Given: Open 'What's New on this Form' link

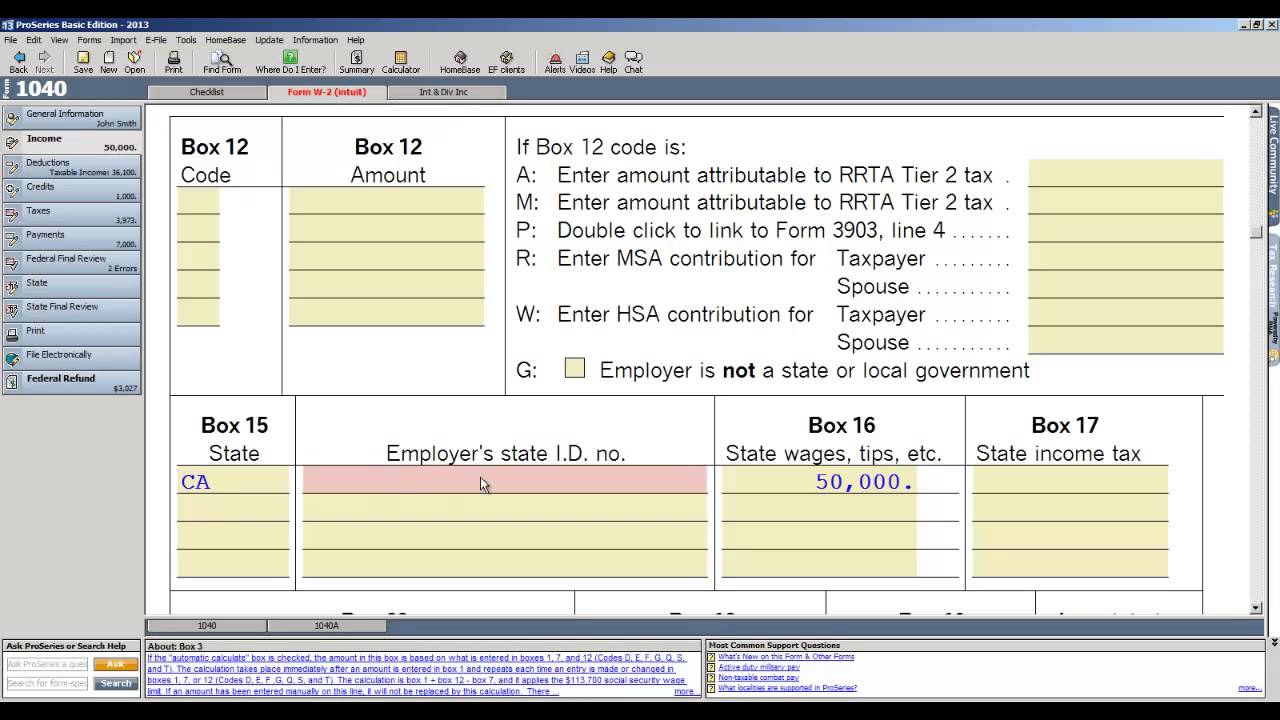Looking at the screenshot, I should coord(786,657).
